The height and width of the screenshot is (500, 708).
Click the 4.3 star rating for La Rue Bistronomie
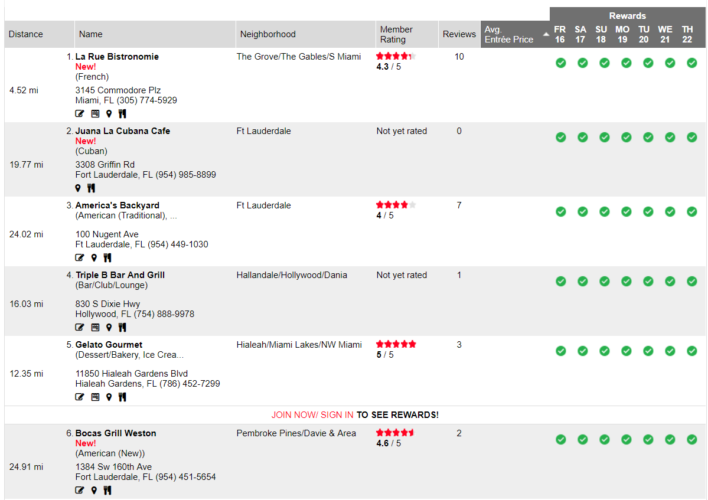coord(396,56)
